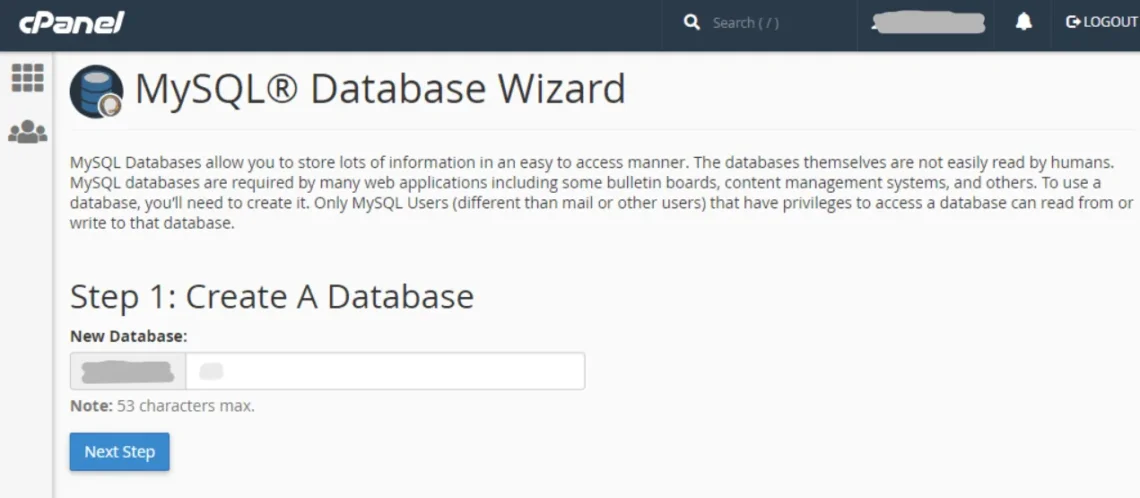The width and height of the screenshot is (1140, 498).
Task: Click the cPanel logo in header
Action: 71,22
